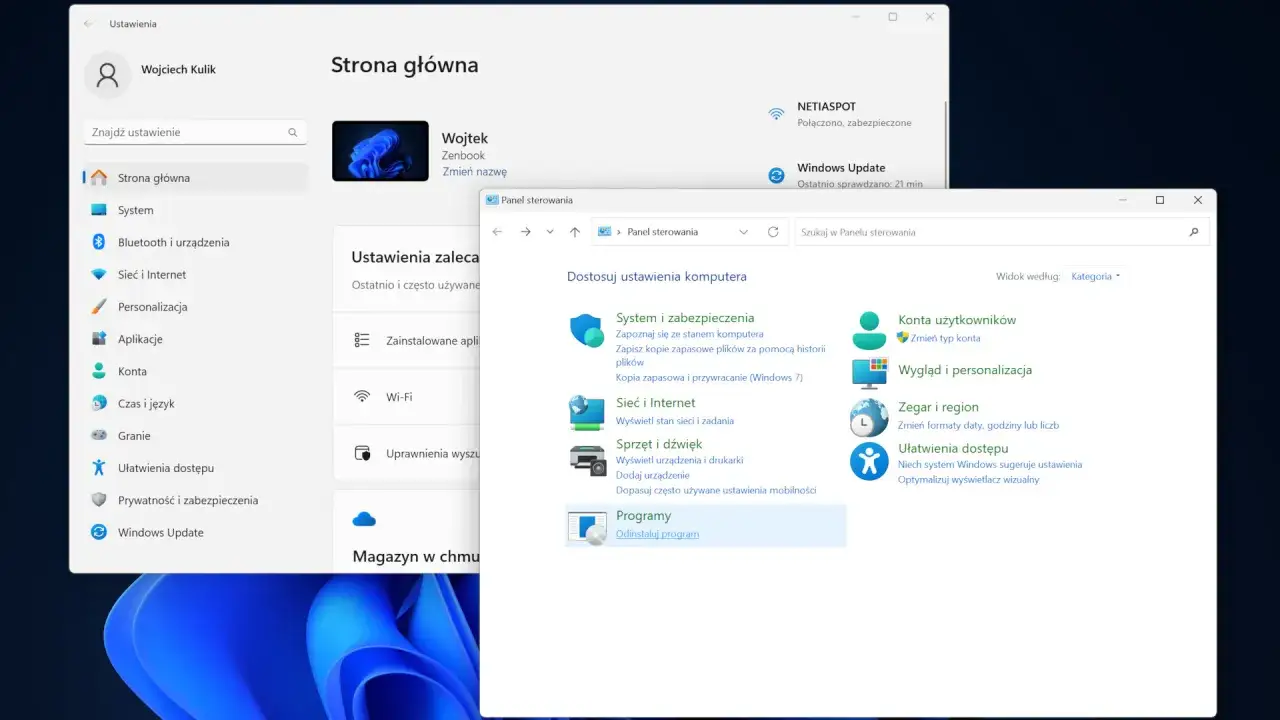Click Wygląd i personalizacja heading
The width and height of the screenshot is (1280, 720).
[x=965, y=370]
